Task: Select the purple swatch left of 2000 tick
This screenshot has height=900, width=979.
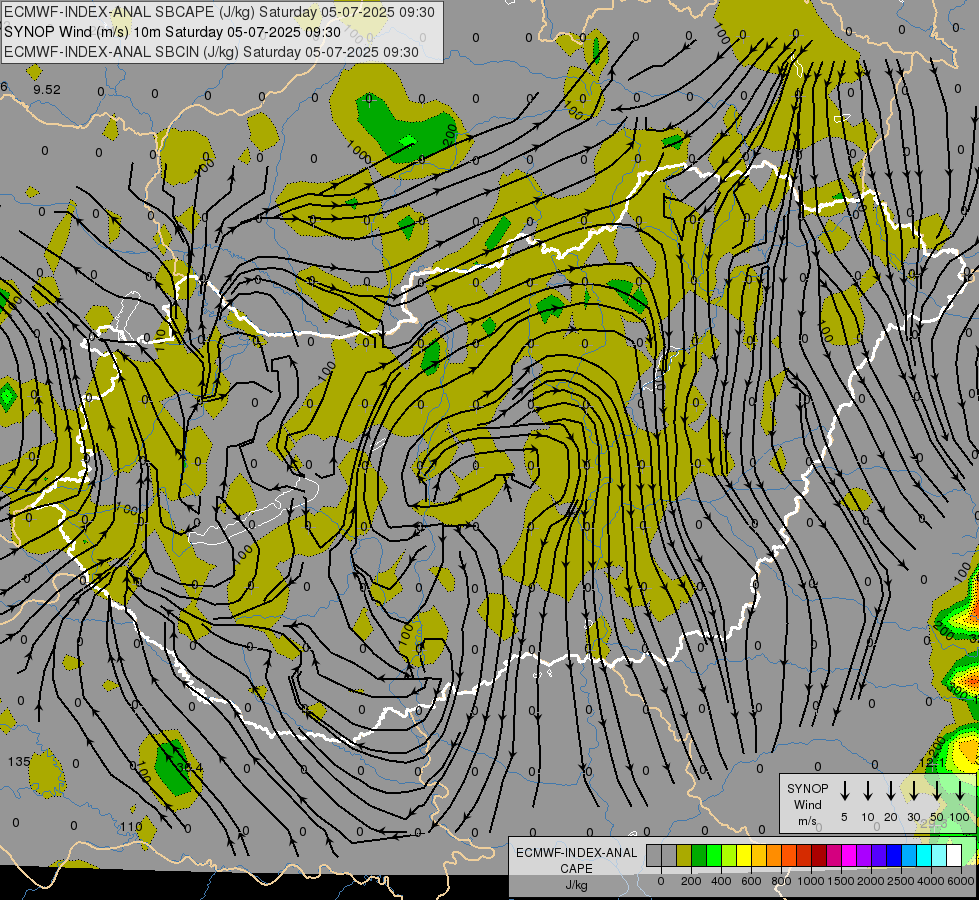Action: pyautogui.click(x=865, y=856)
